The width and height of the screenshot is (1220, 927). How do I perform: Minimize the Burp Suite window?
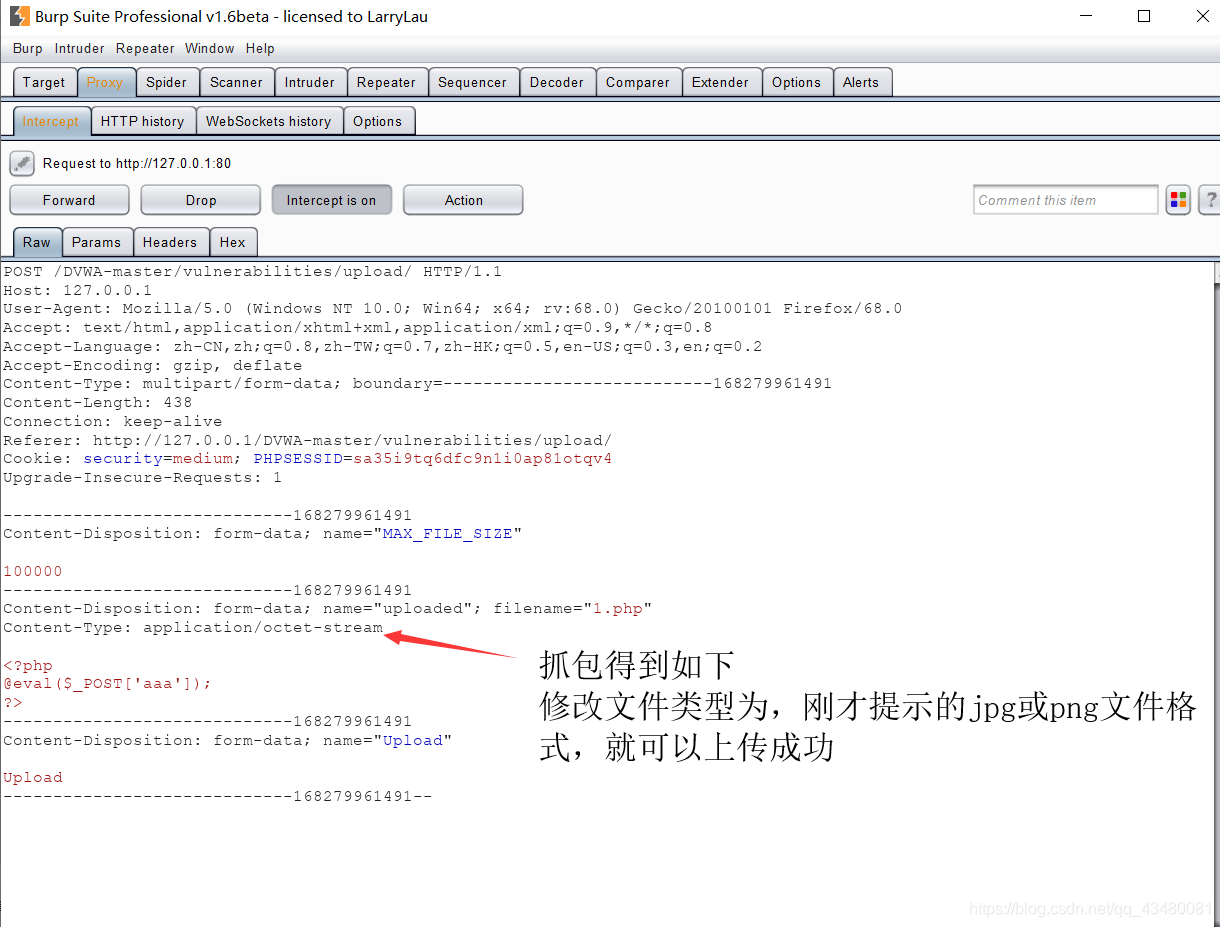point(1086,16)
